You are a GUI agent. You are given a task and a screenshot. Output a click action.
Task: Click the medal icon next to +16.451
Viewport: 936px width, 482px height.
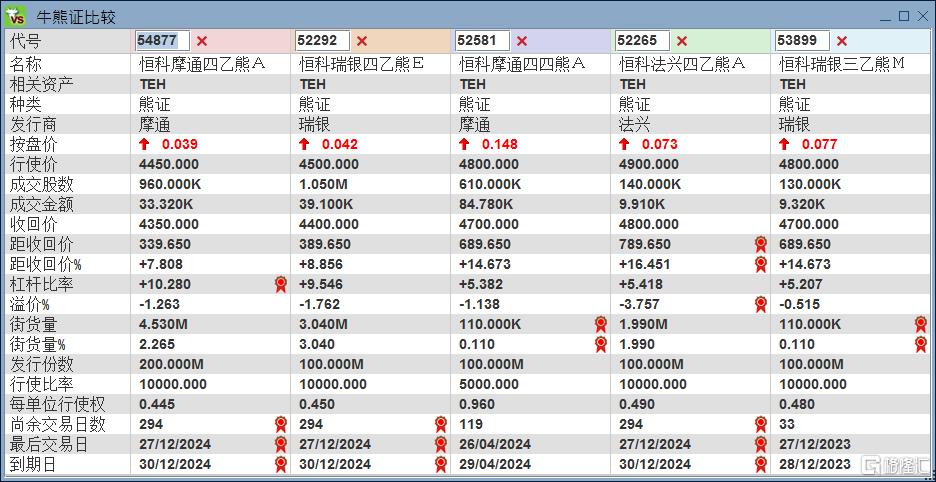(760, 264)
